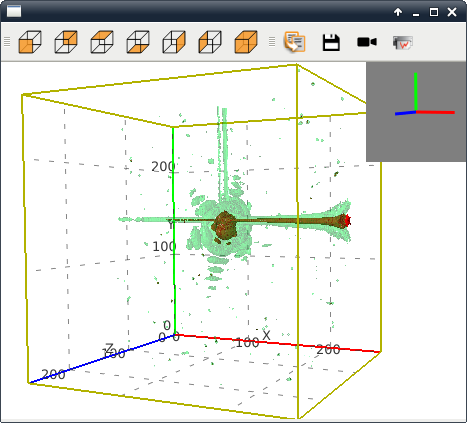Maximize the window using the square button
Image resolution: width=467 pixels, height=423 pixels.
point(434,12)
